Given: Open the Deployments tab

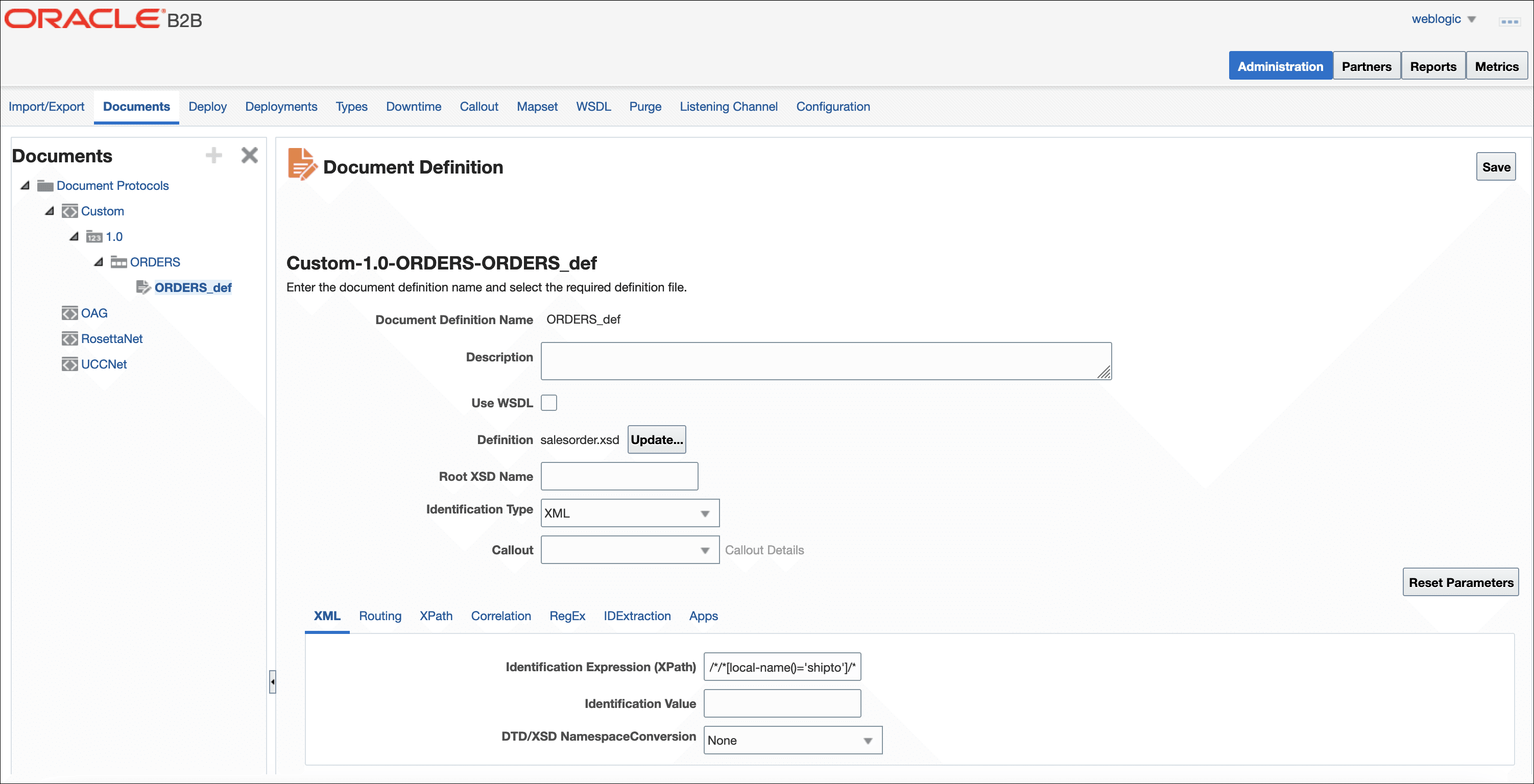Looking at the screenshot, I should coord(281,107).
